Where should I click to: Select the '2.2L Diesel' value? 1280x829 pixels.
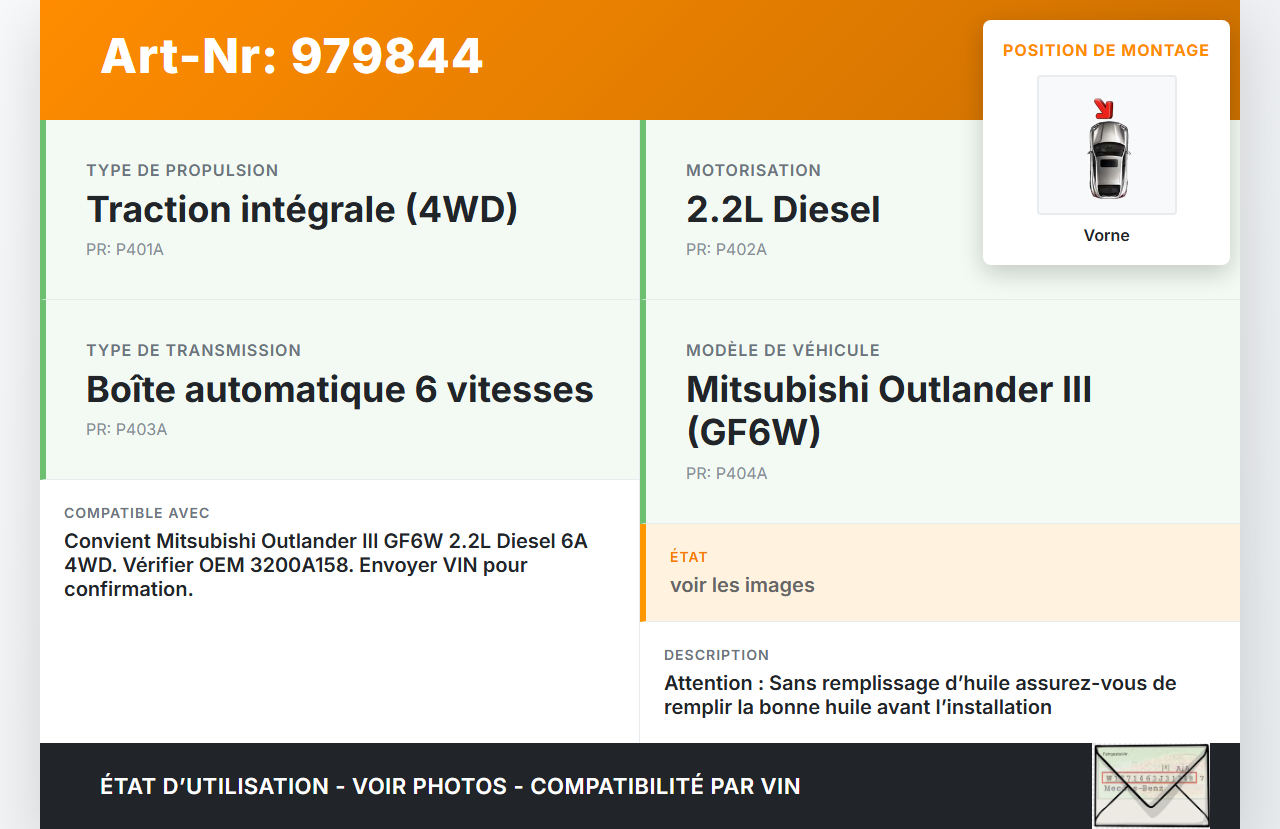[783, 209]
